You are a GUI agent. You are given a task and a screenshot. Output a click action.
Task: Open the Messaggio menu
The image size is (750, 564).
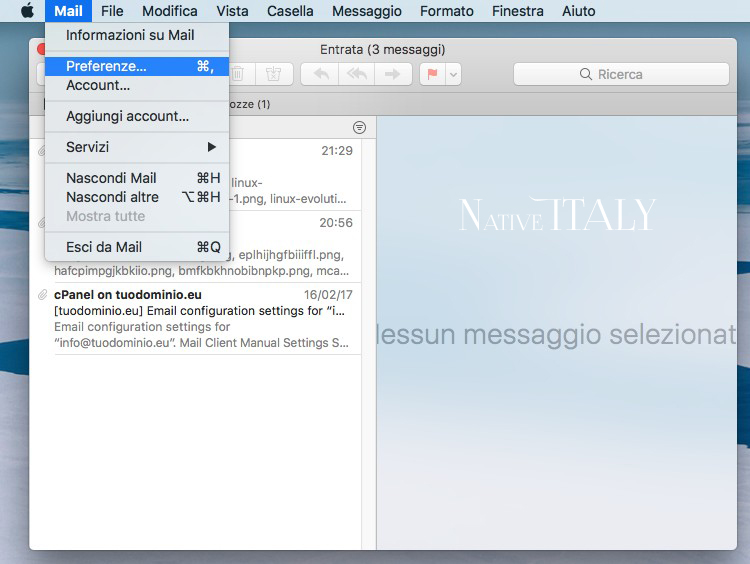[x=367, y=11]
